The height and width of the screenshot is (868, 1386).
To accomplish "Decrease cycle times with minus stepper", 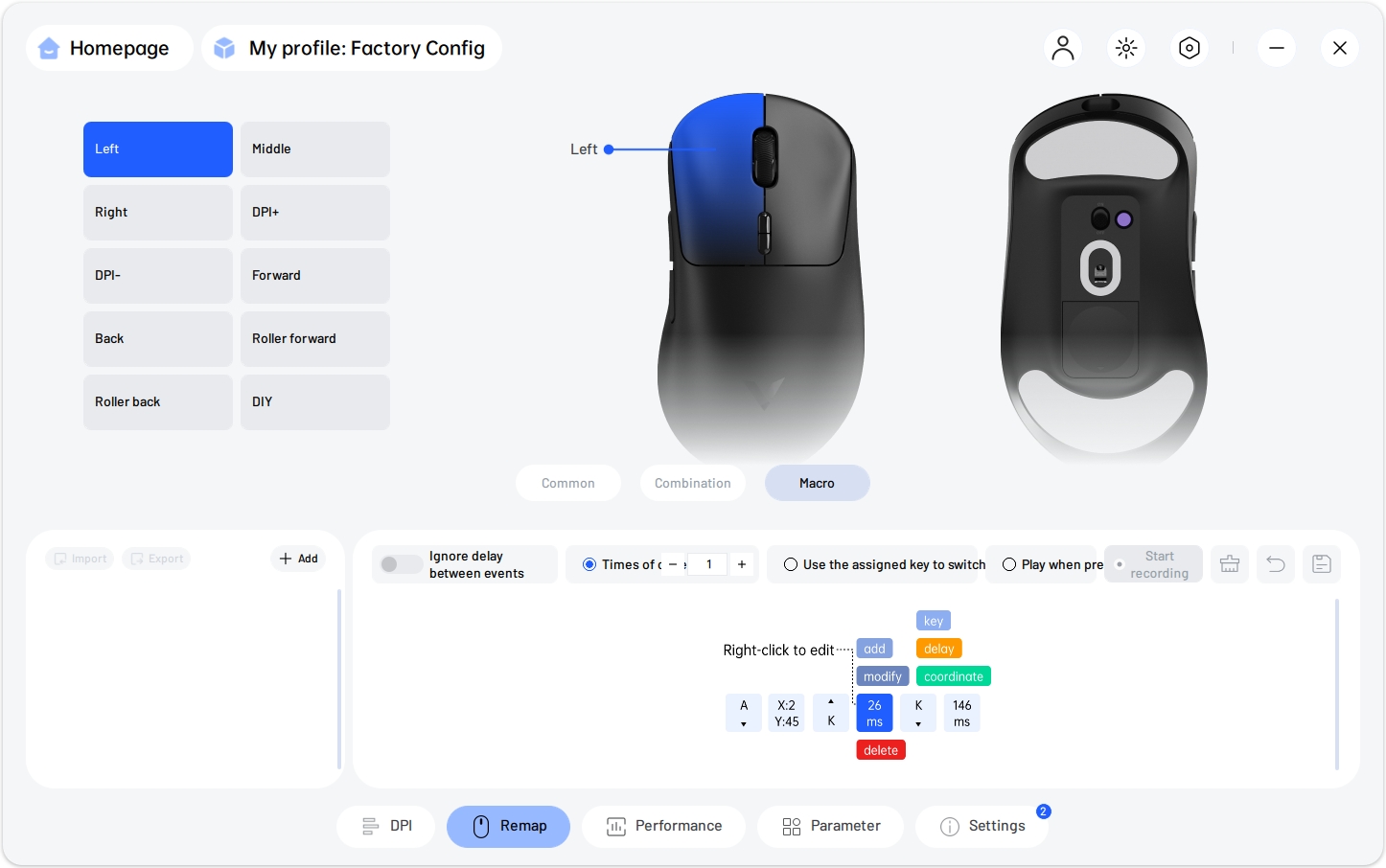I will [x=673, y=564].
